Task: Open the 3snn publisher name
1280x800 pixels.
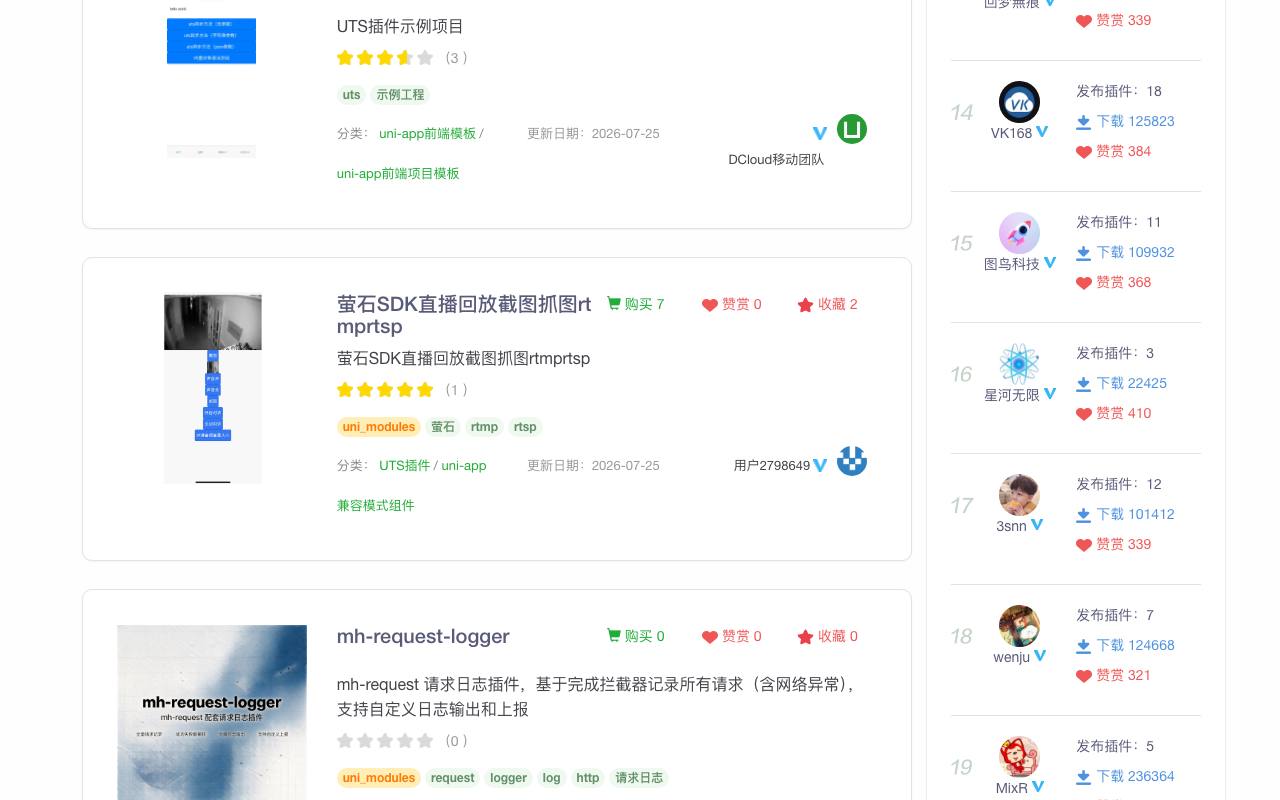Action: (x=1011, y=526)
